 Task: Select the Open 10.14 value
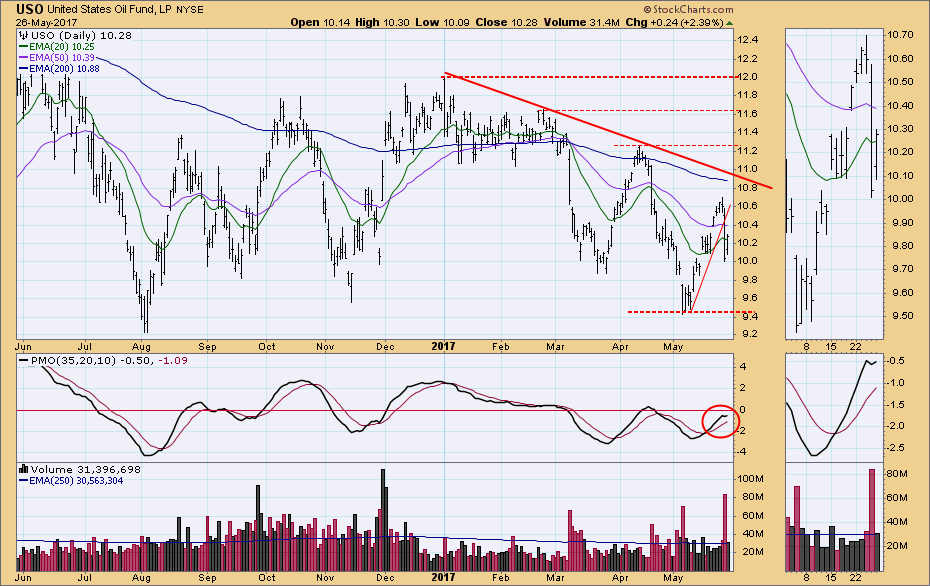tap(321, 23)
